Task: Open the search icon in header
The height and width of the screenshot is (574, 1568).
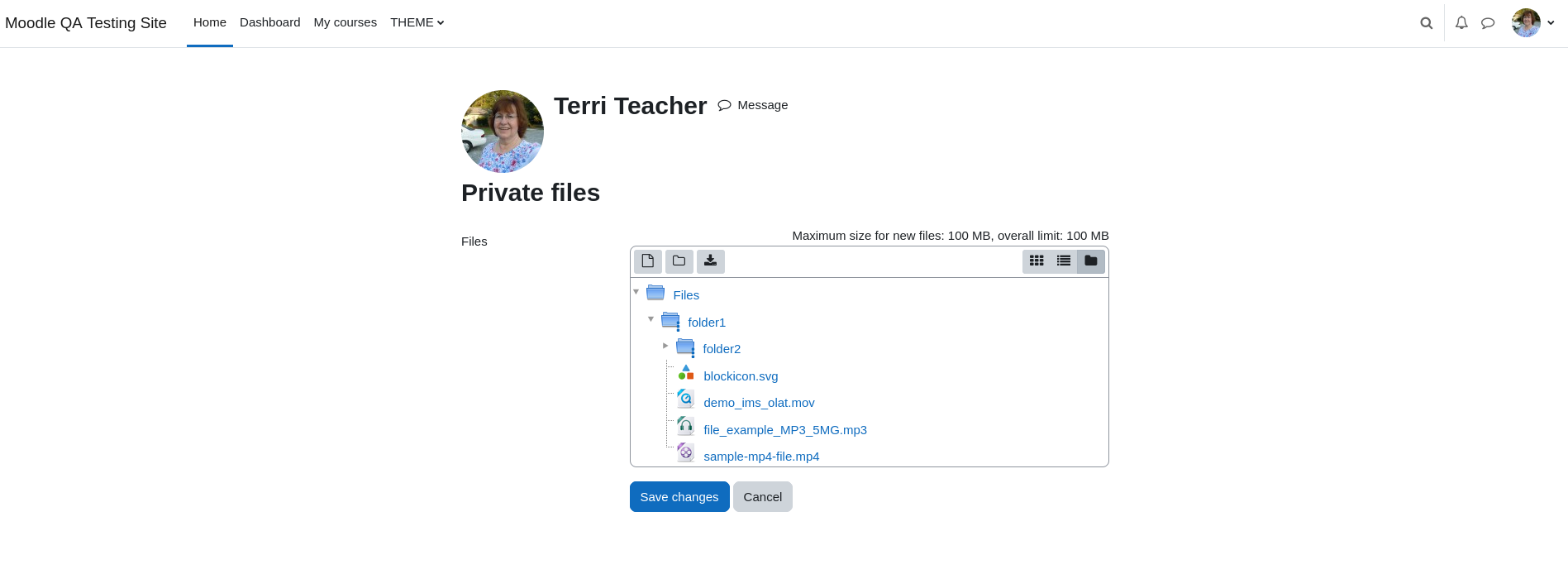Action: point(1427,23)
